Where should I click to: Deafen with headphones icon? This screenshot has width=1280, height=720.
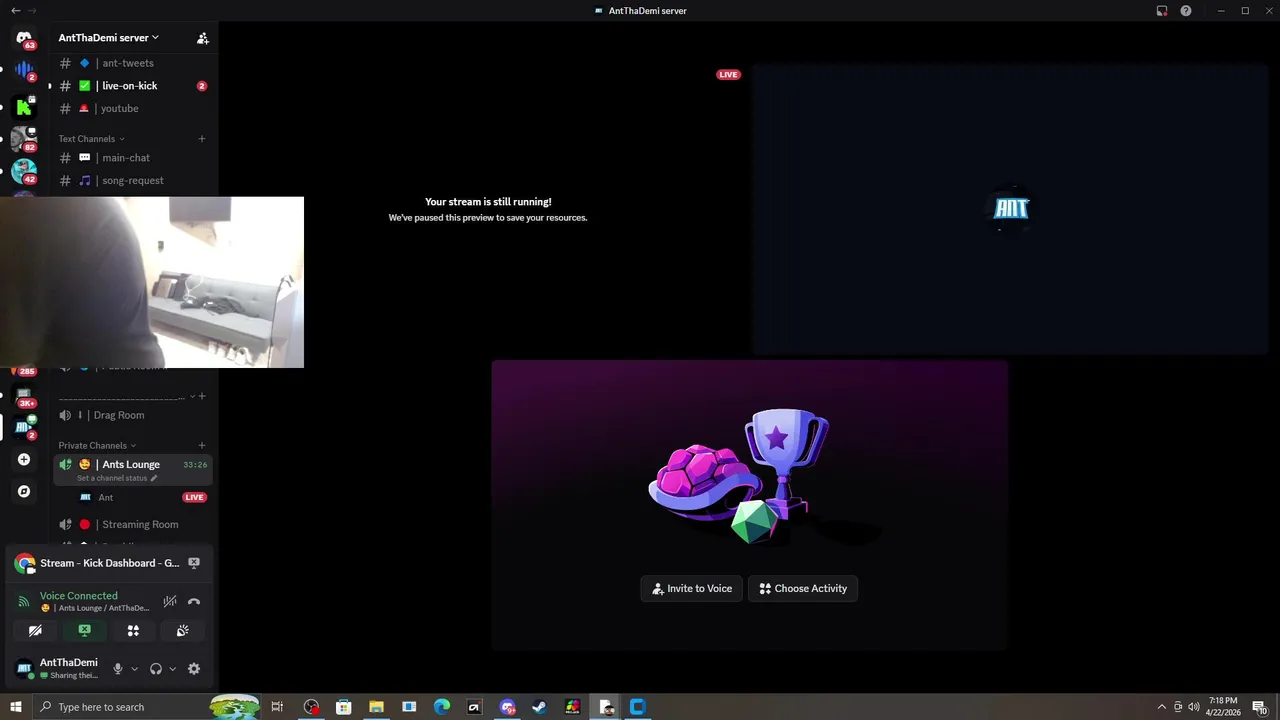click(156, 669)
